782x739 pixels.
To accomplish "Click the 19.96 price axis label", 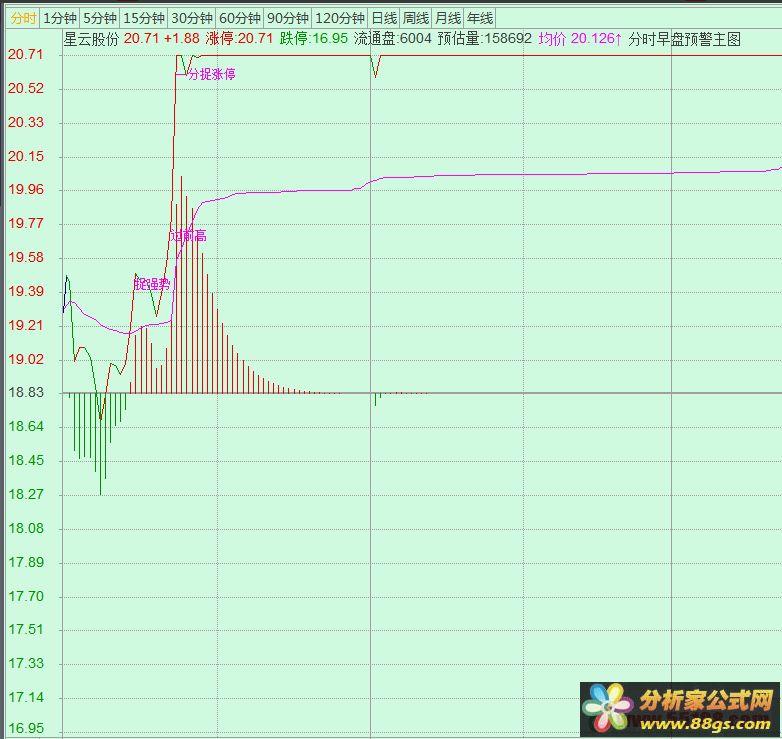I will (x=26, y=189).
